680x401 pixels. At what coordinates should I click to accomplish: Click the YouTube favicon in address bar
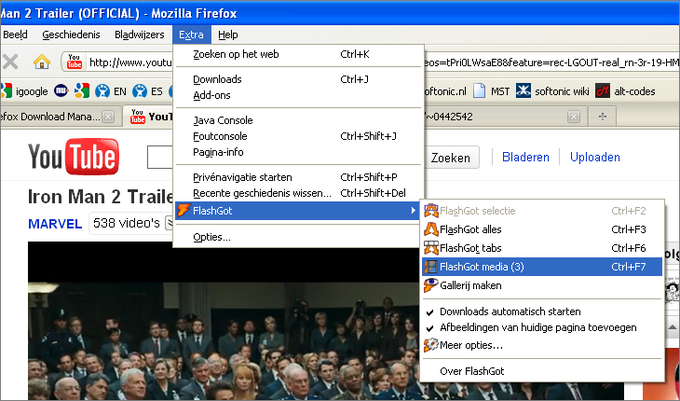(74, 62)
